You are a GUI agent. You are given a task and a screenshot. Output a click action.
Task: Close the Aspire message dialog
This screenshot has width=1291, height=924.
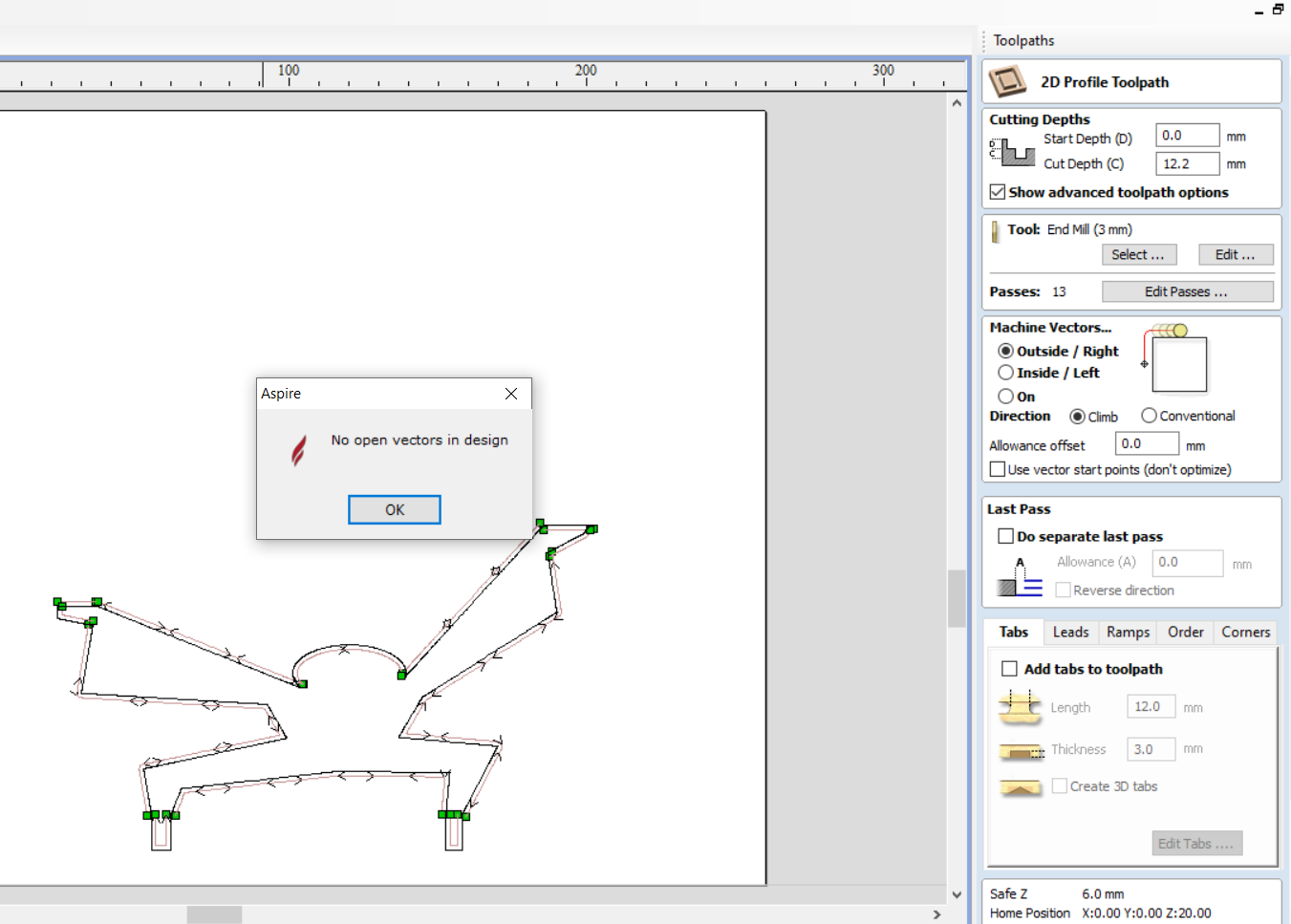pyautogui.click(x=511, y=394)
